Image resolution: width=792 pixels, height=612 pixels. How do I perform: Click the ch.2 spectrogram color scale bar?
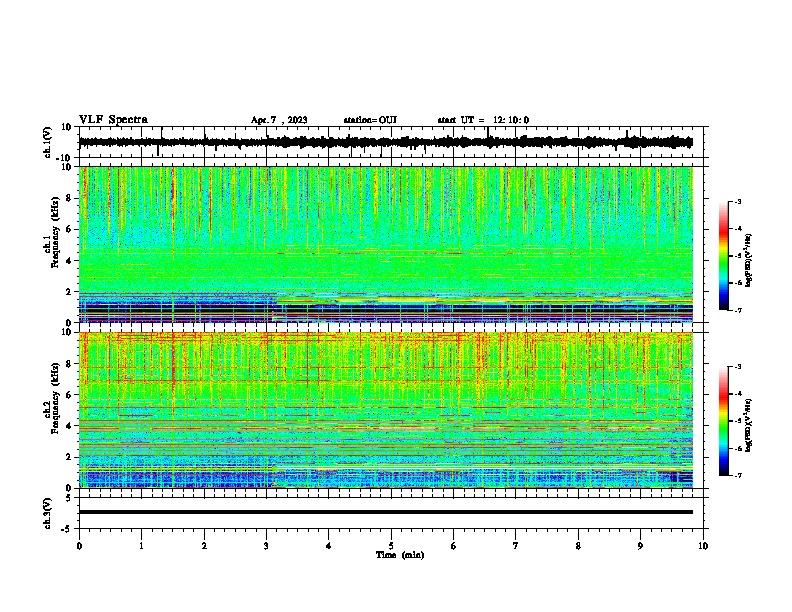point(724,421)
